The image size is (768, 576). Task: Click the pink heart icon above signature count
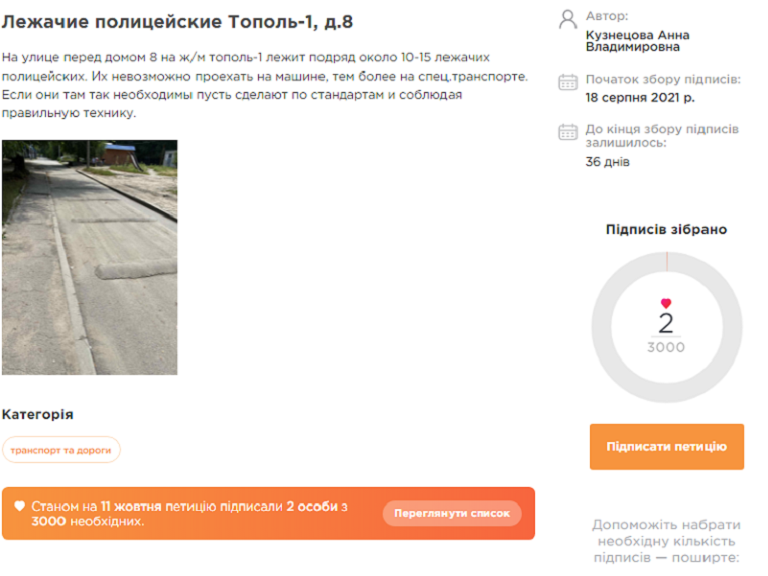[x=666, y=304]
